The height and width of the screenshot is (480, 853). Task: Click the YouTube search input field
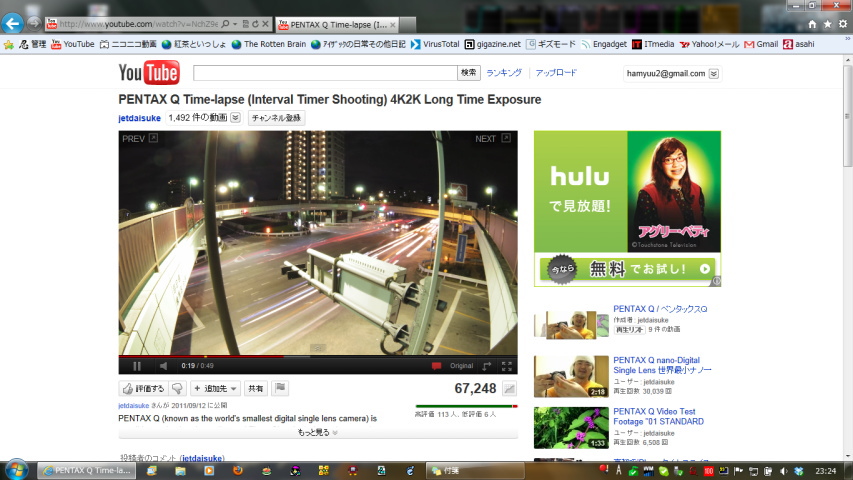click(x=325, y=73)
